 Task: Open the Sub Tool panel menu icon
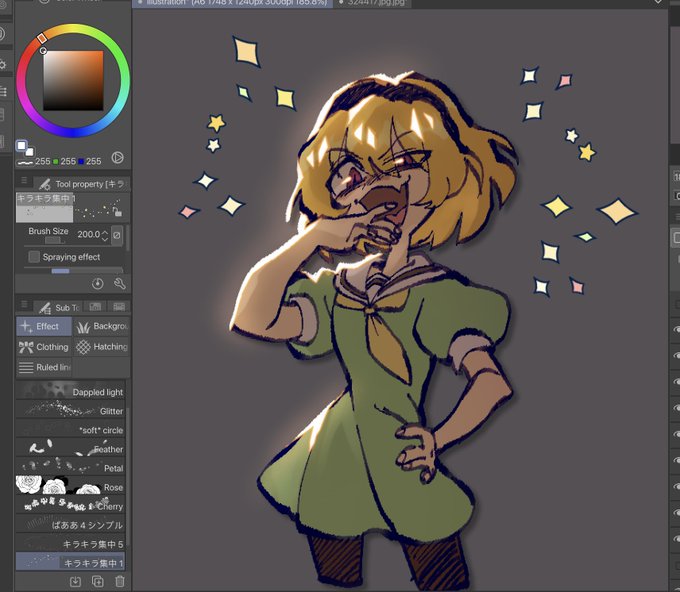24,304
